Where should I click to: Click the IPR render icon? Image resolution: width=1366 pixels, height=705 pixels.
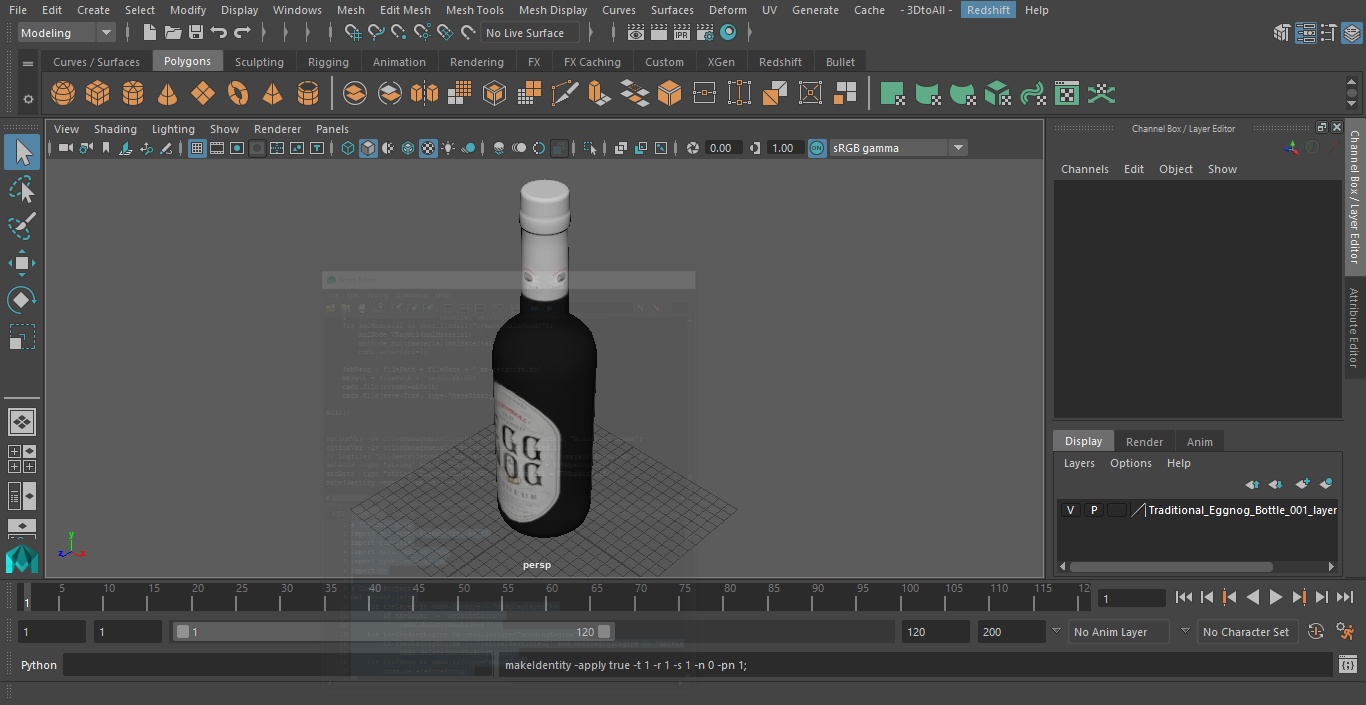pyautogui.click(x=682, y=33)
